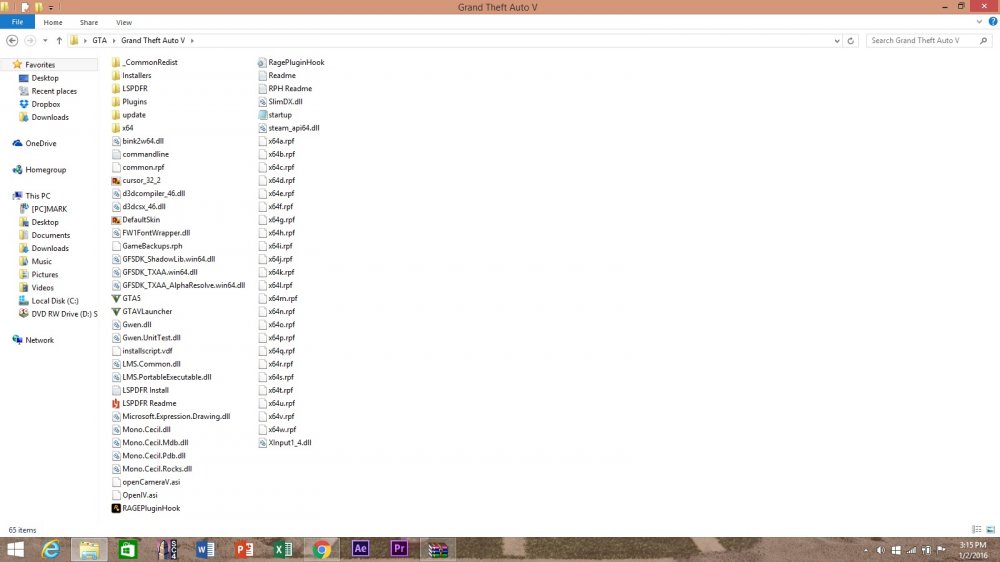
Task: Open Adobe After Effects from taskbar
Action: point(360,549)
